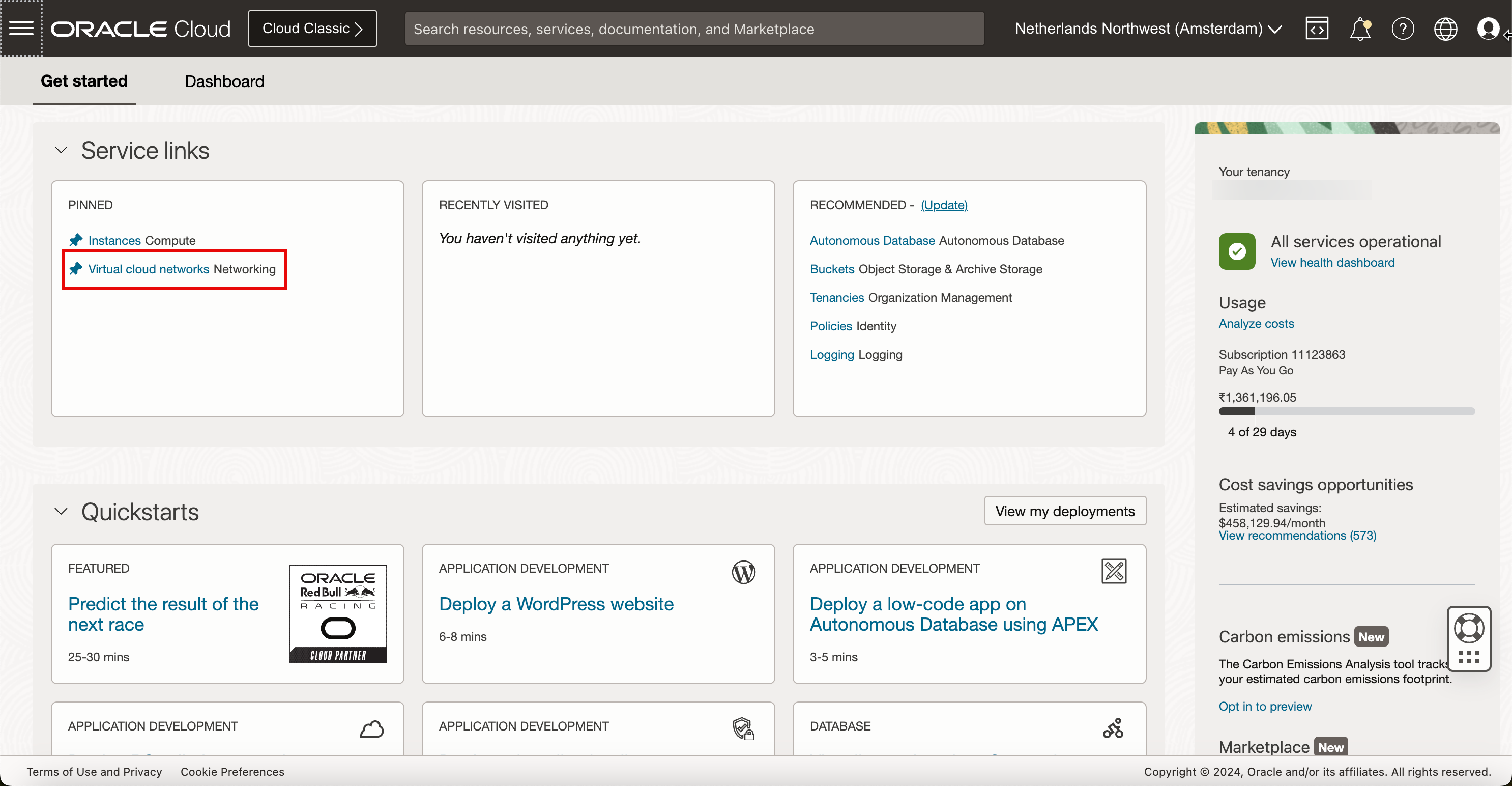Click the language globe icon
Viewport: 1512px width, 786px height.
pyautogui.click(x=1445, y=28)
